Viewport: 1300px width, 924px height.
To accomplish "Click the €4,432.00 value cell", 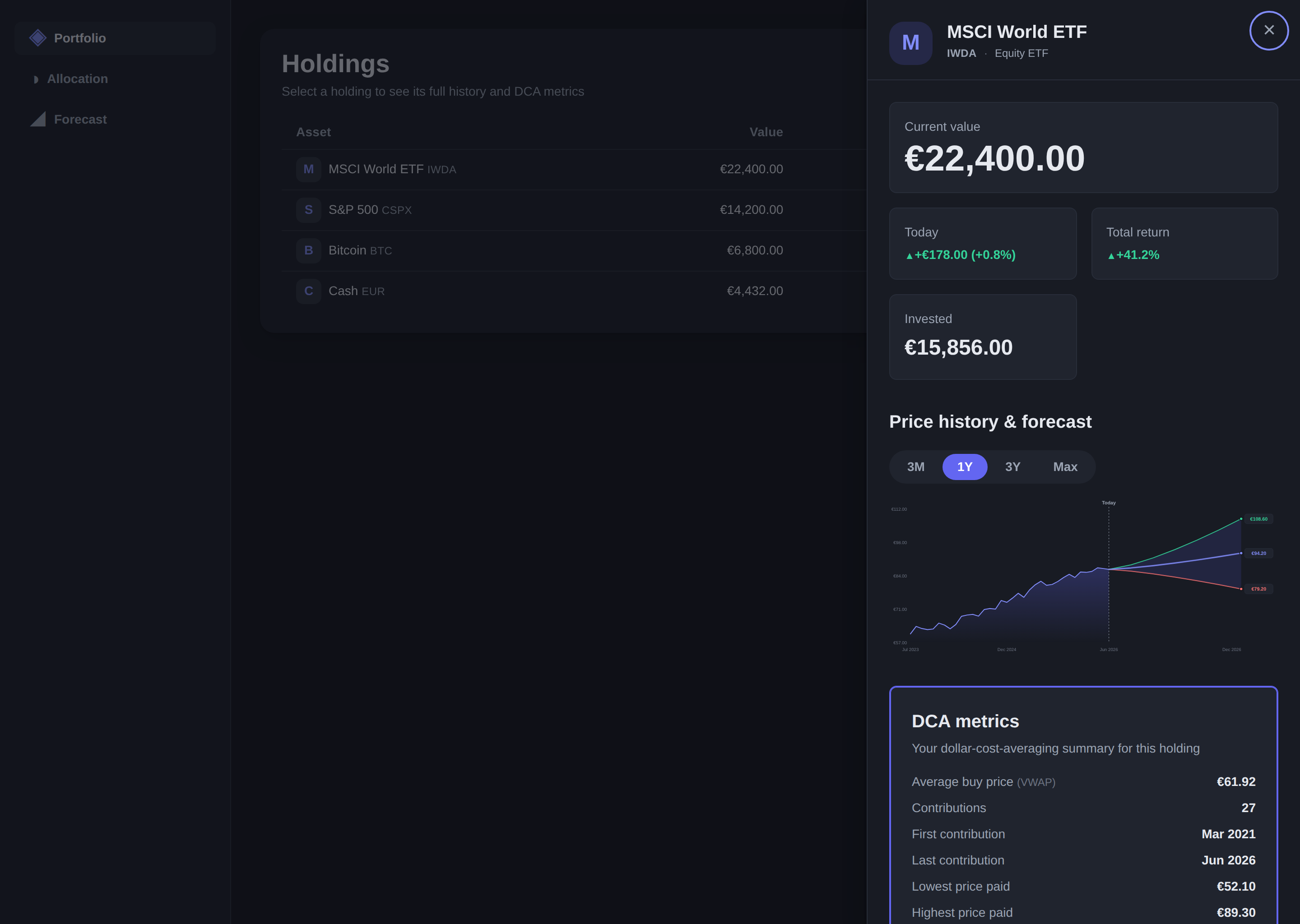I will pyautogui.click(x=755, y=291).
